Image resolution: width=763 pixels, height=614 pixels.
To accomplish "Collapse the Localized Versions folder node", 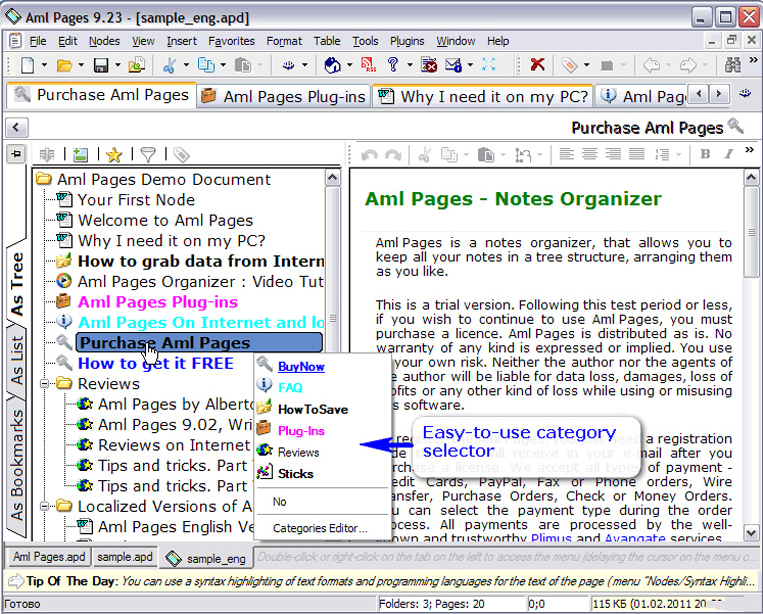I will click(44, 506).
